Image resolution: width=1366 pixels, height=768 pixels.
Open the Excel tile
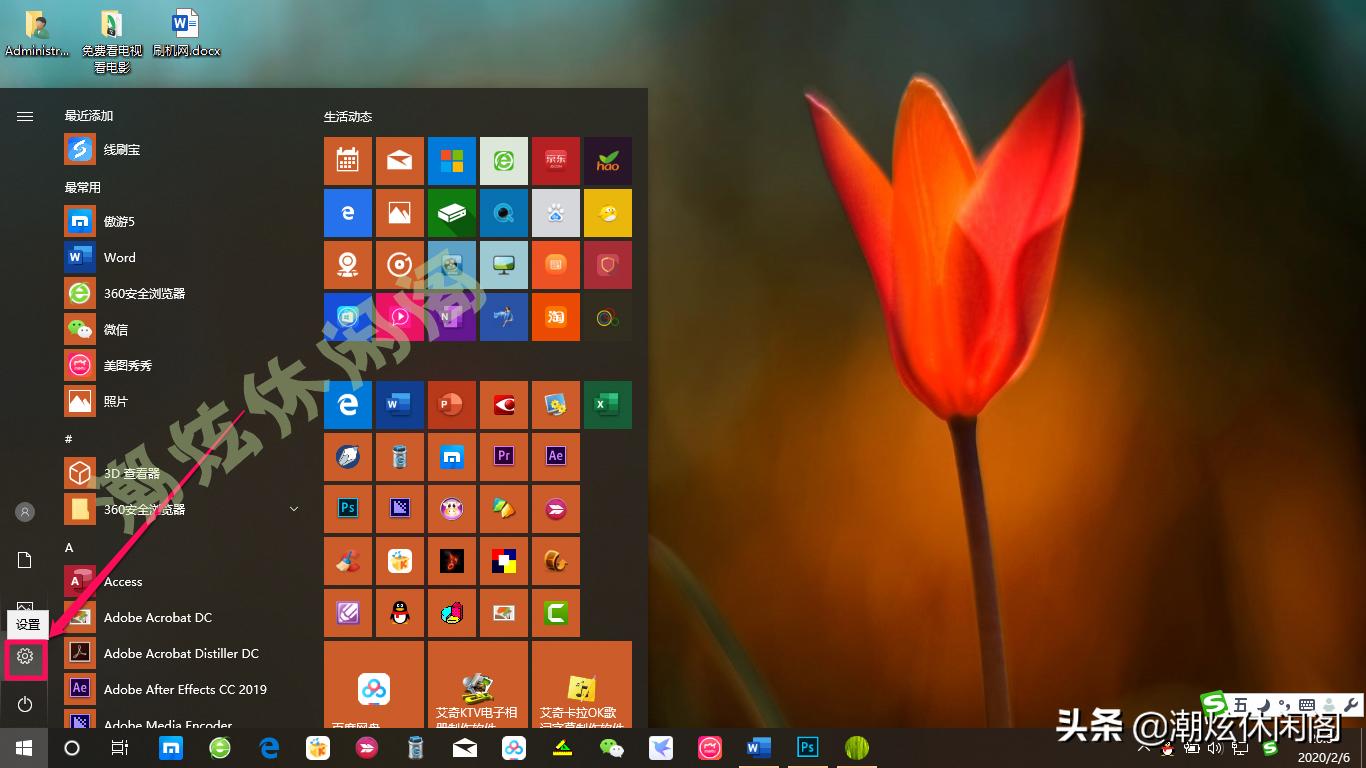click(x=607, y=405)
